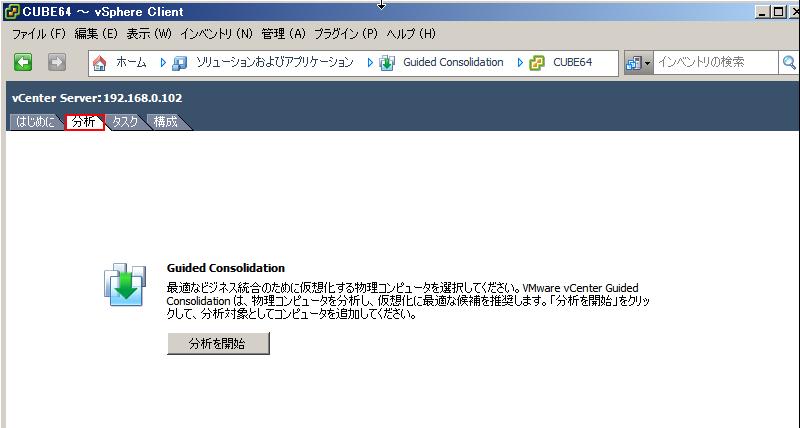
Task: Minimize the vSphere Client window
Action: [762, 11]
